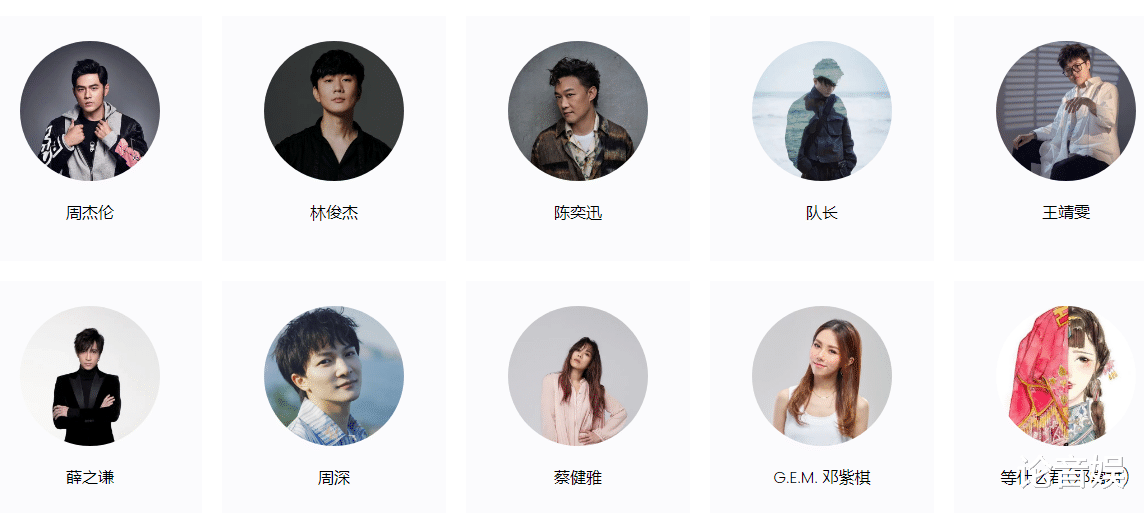Open 周杰伦's artist avatar
The height and width of the screenshot is (513, 1144).
coord(90,111)
